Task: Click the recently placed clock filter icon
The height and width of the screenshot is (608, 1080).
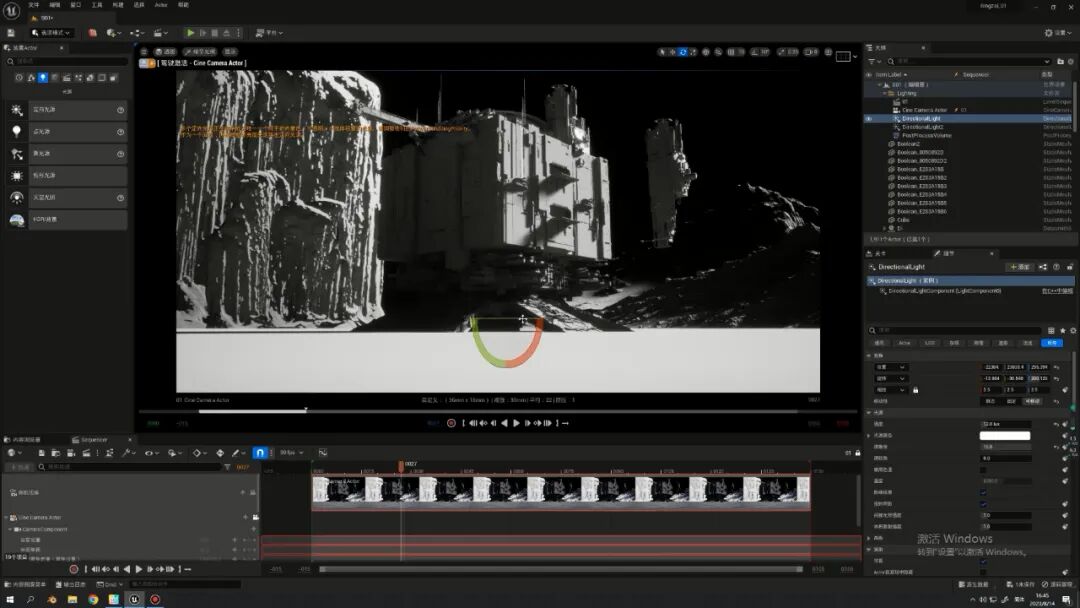Action: (x=19, y=78)
